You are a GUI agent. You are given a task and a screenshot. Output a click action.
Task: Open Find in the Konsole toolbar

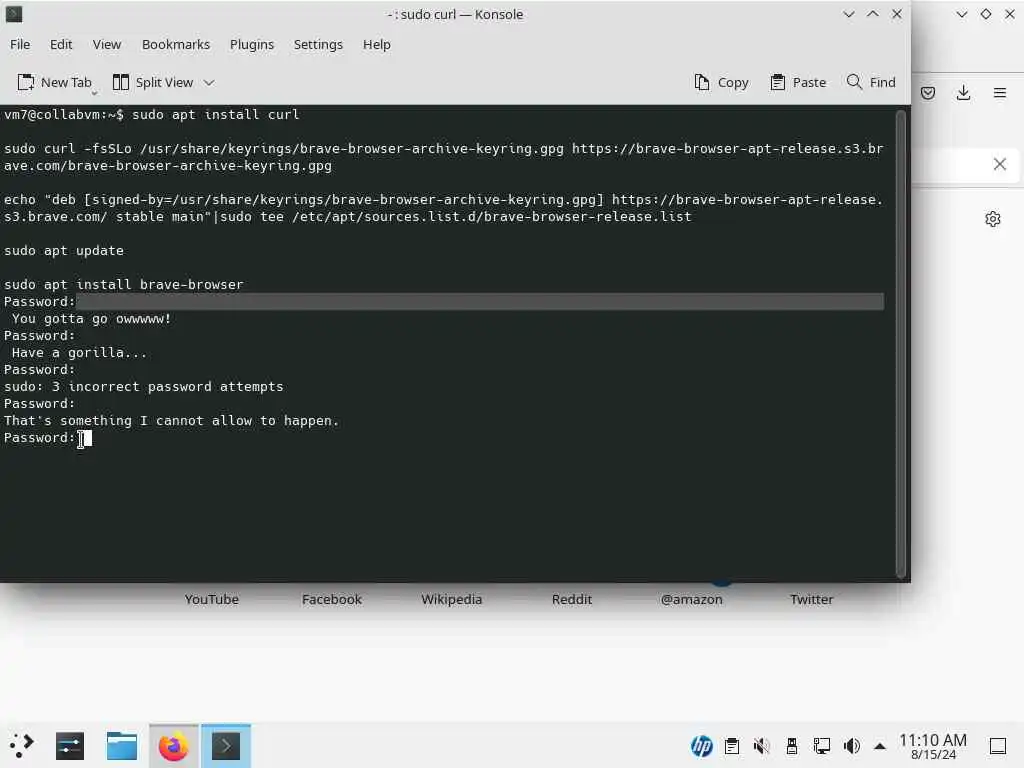tap(871, 82)
